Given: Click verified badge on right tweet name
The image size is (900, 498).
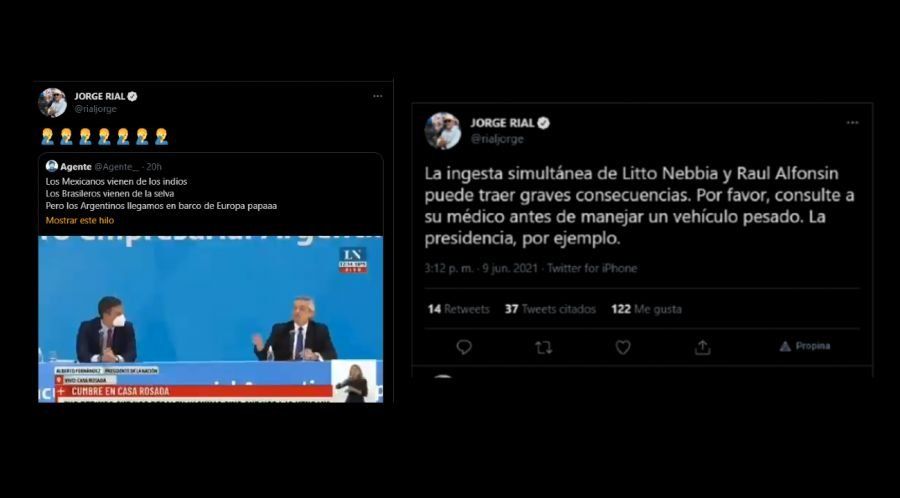Looking at the screenshot, I should [x=543, y=123].
